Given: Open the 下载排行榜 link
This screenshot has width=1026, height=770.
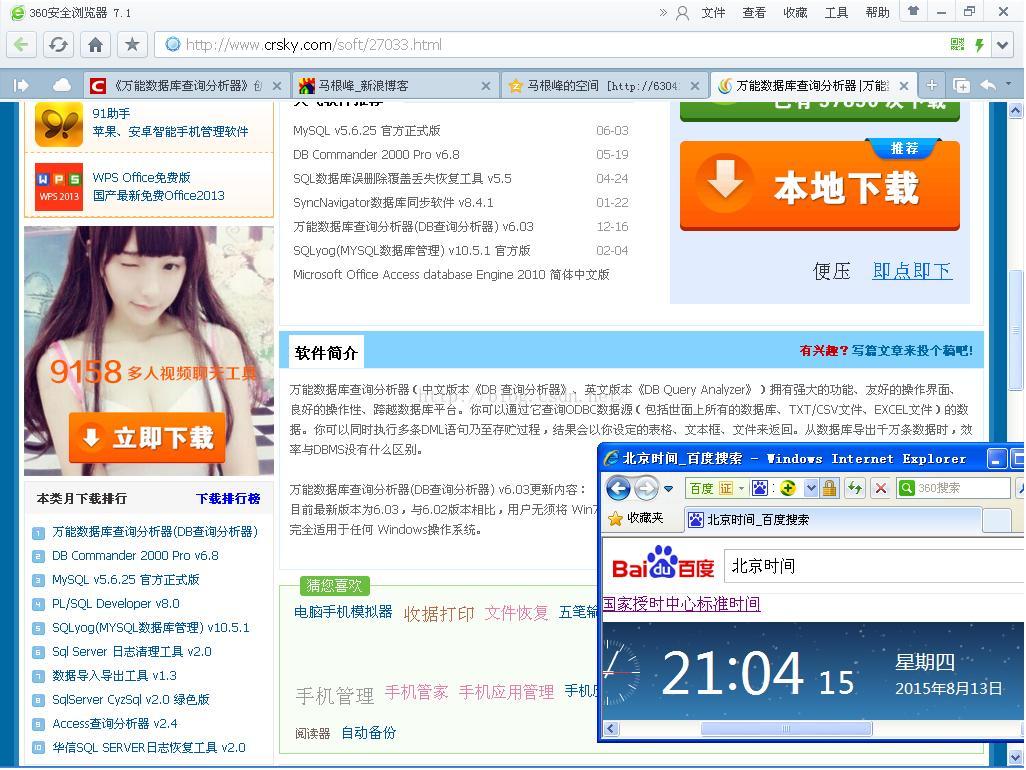Looking at the screenshot, I should tap(228, 499).
